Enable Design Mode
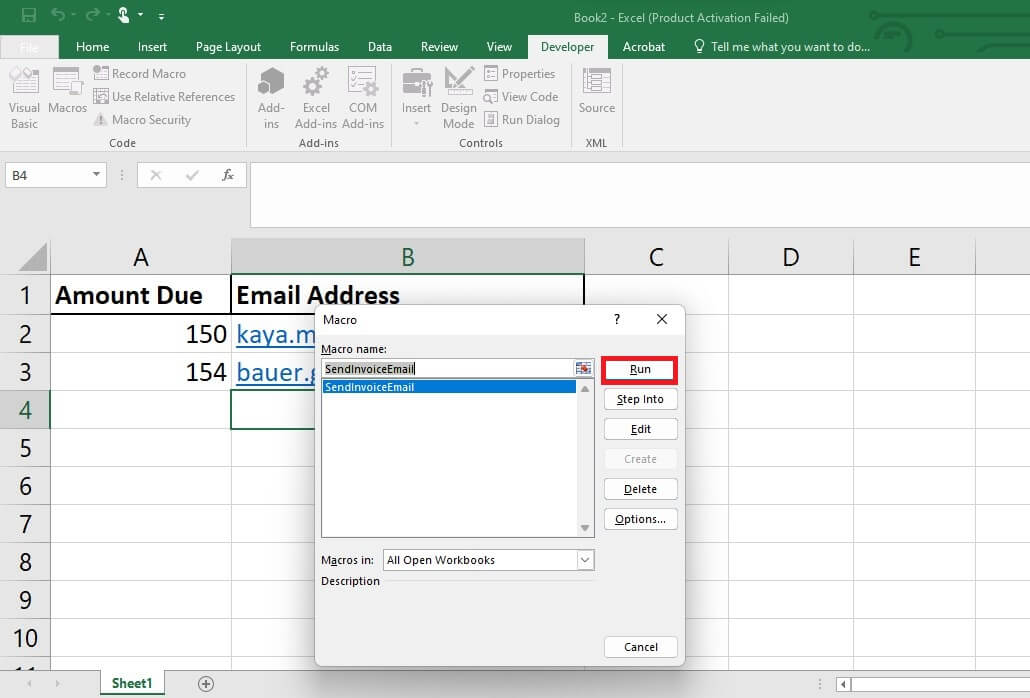Image resolution: width=1030 pixels, height=698 pixels. point(458,95)
